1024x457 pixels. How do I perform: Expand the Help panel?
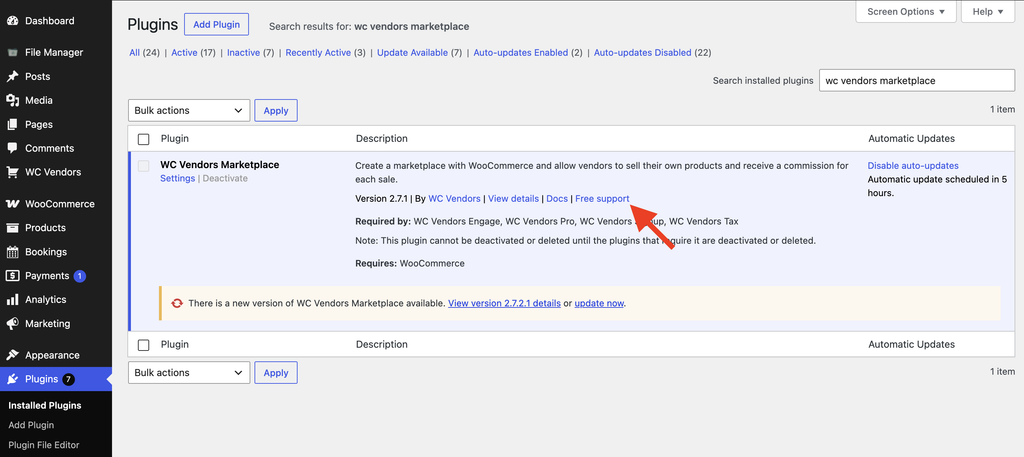coord(987,12)
